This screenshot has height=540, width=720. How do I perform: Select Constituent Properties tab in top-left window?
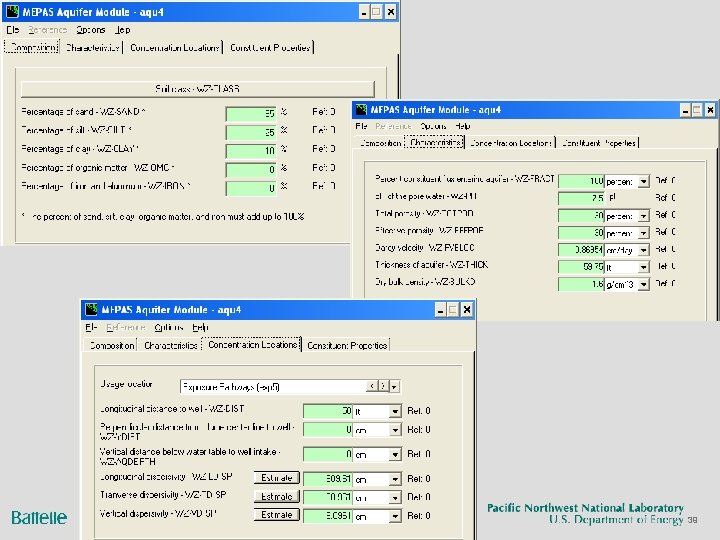270,47
